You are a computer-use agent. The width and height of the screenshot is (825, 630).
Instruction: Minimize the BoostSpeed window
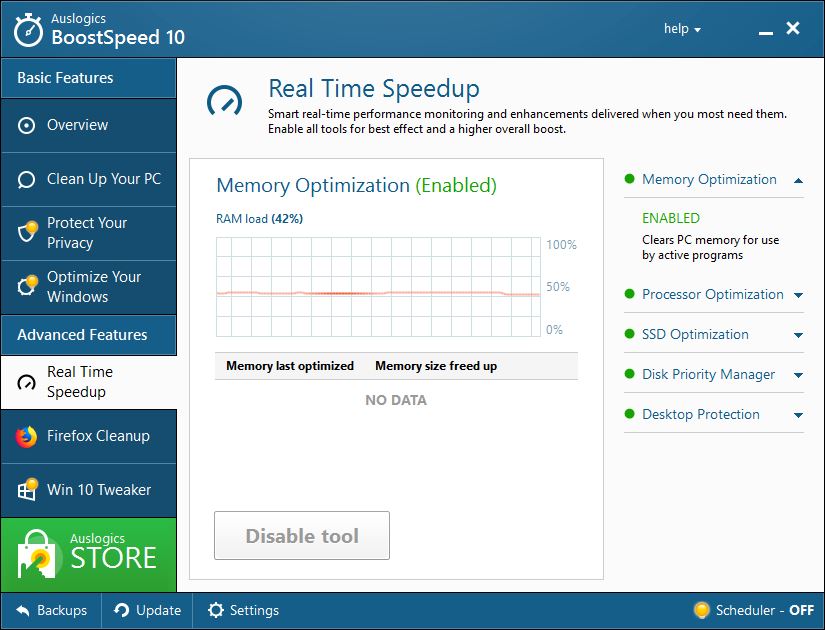766,31
